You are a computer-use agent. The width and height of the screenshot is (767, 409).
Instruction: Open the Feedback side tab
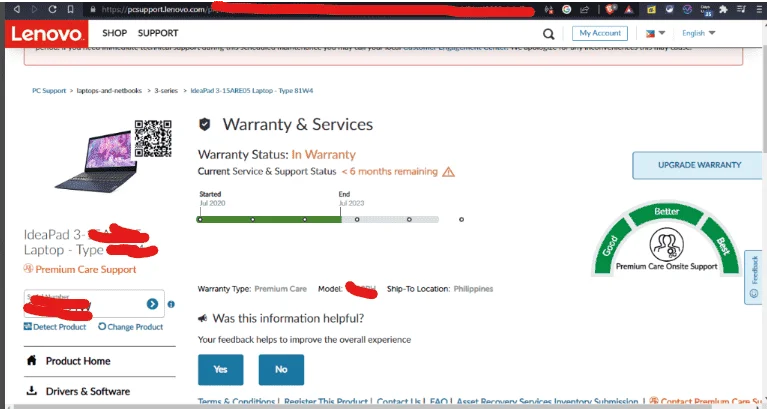pyautogui.click(x=754, y=277)
